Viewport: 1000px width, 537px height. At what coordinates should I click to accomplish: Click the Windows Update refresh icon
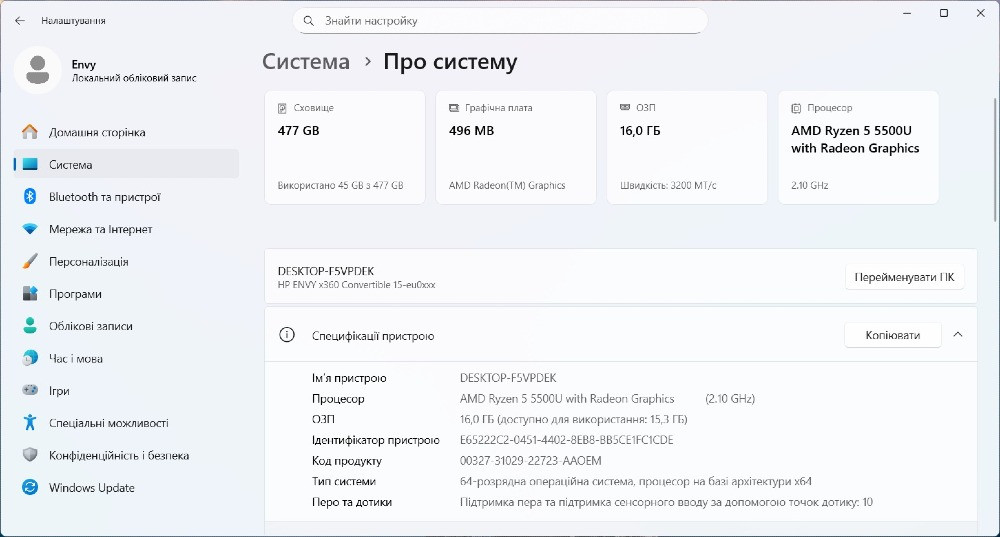[30, 487]
